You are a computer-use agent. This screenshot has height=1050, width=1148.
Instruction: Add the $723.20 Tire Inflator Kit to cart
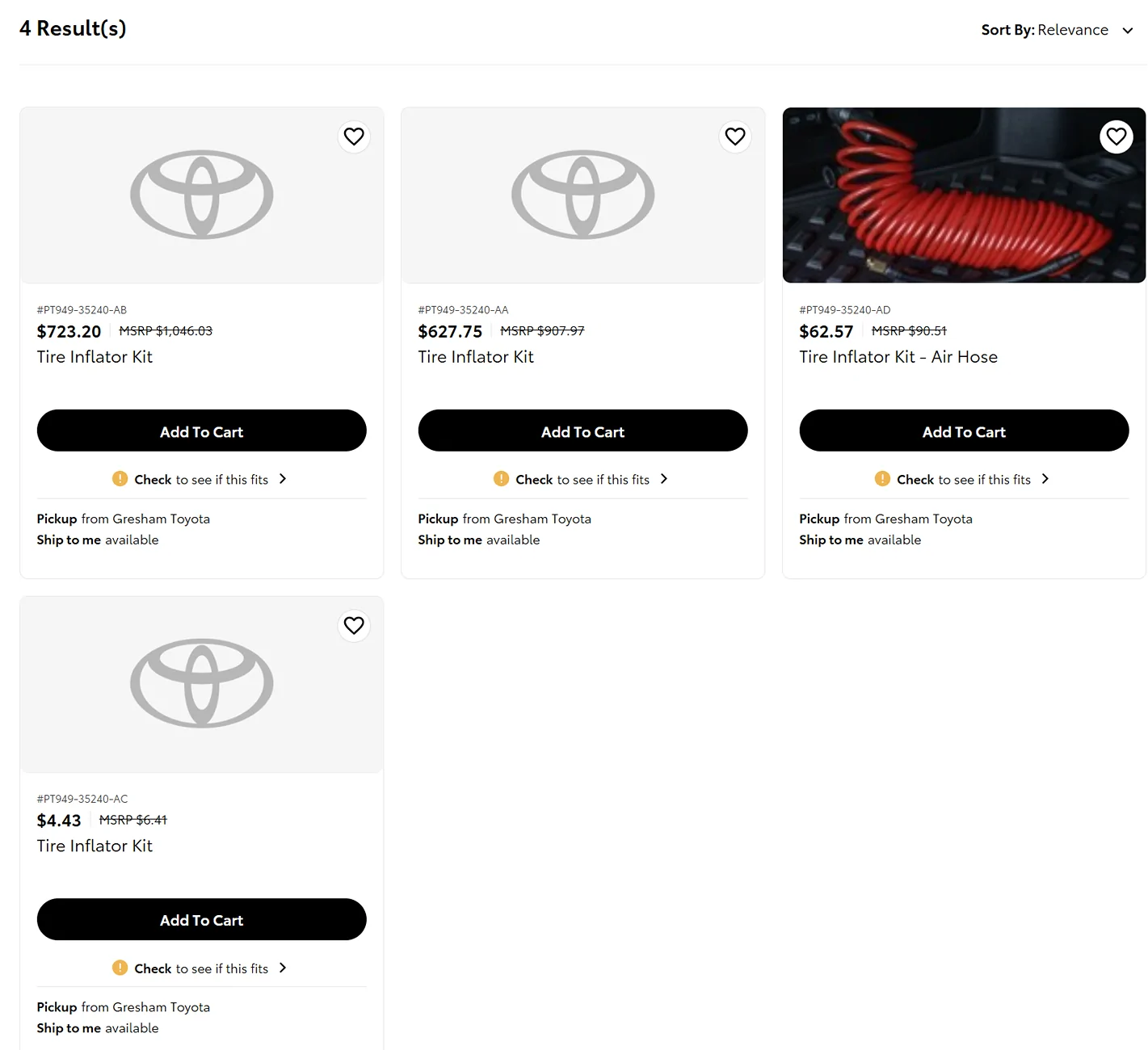(x=201, y=431)
